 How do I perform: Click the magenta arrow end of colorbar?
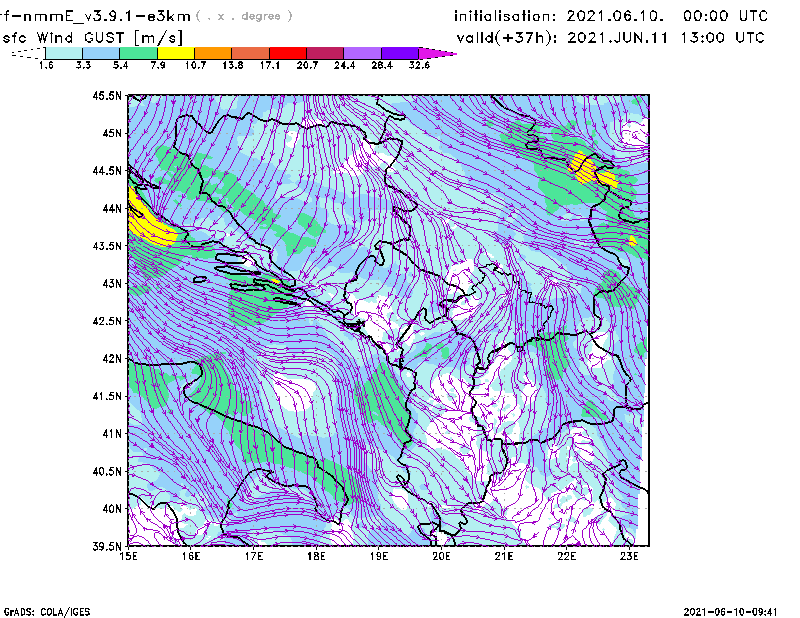(x=437, y=53)
